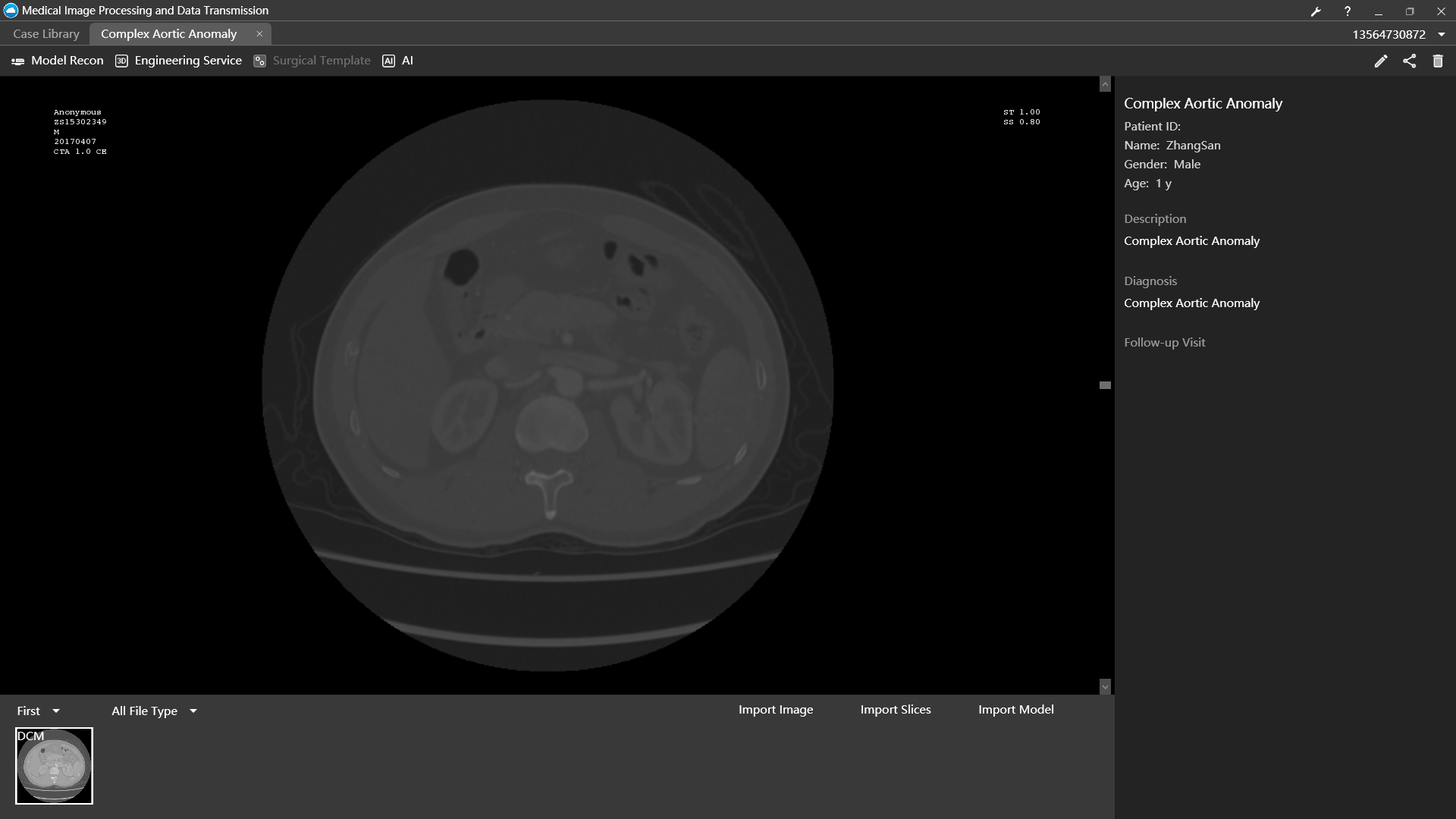Click the Model Recon icon
The height and width of the screenshot is (819, 1456).
pyautogui.click(x=18, y=61)
